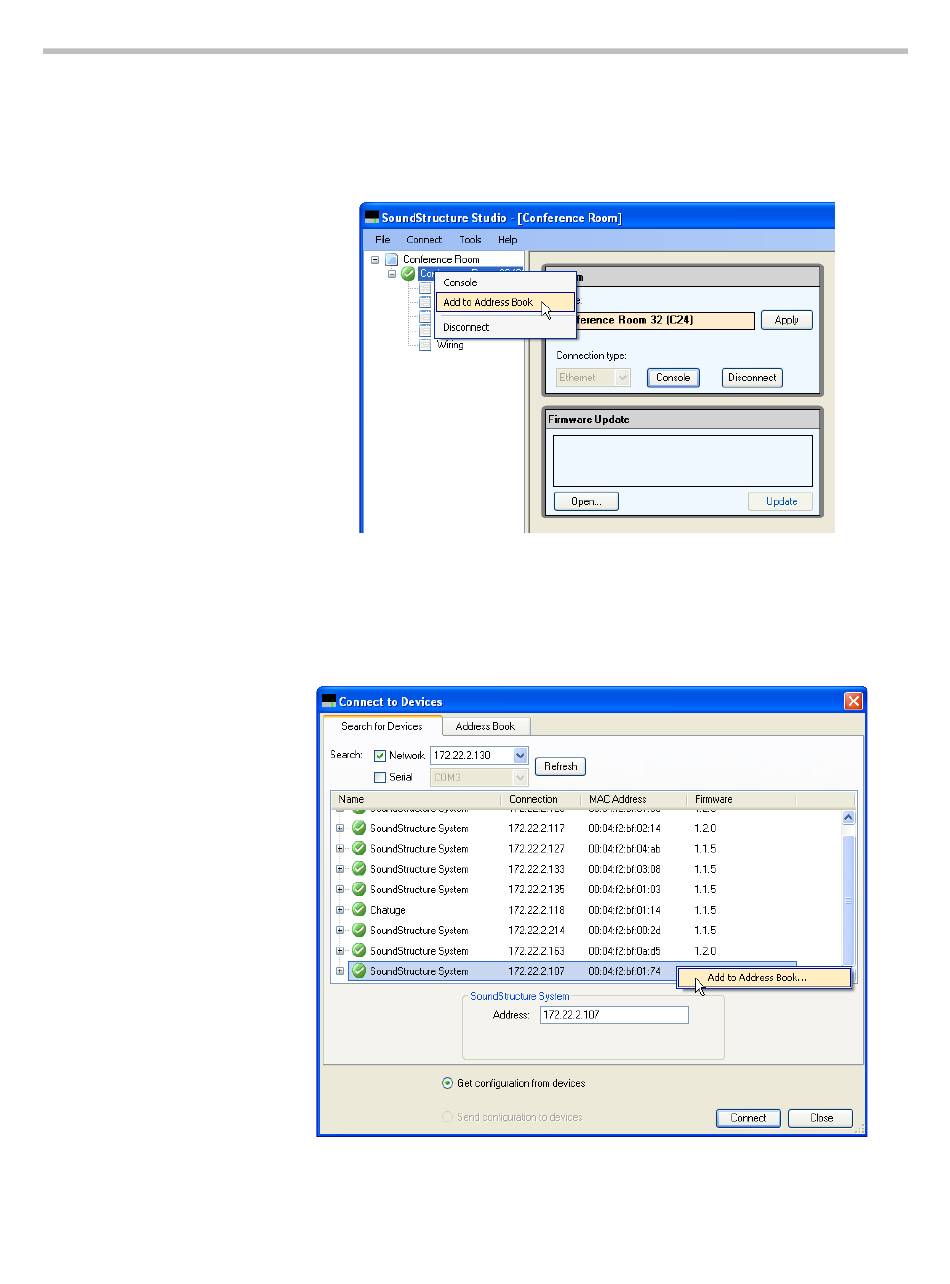Screen dimensions: 950x1284
Task: Click Open... under Firmware Update
Action: pos(586,502)
